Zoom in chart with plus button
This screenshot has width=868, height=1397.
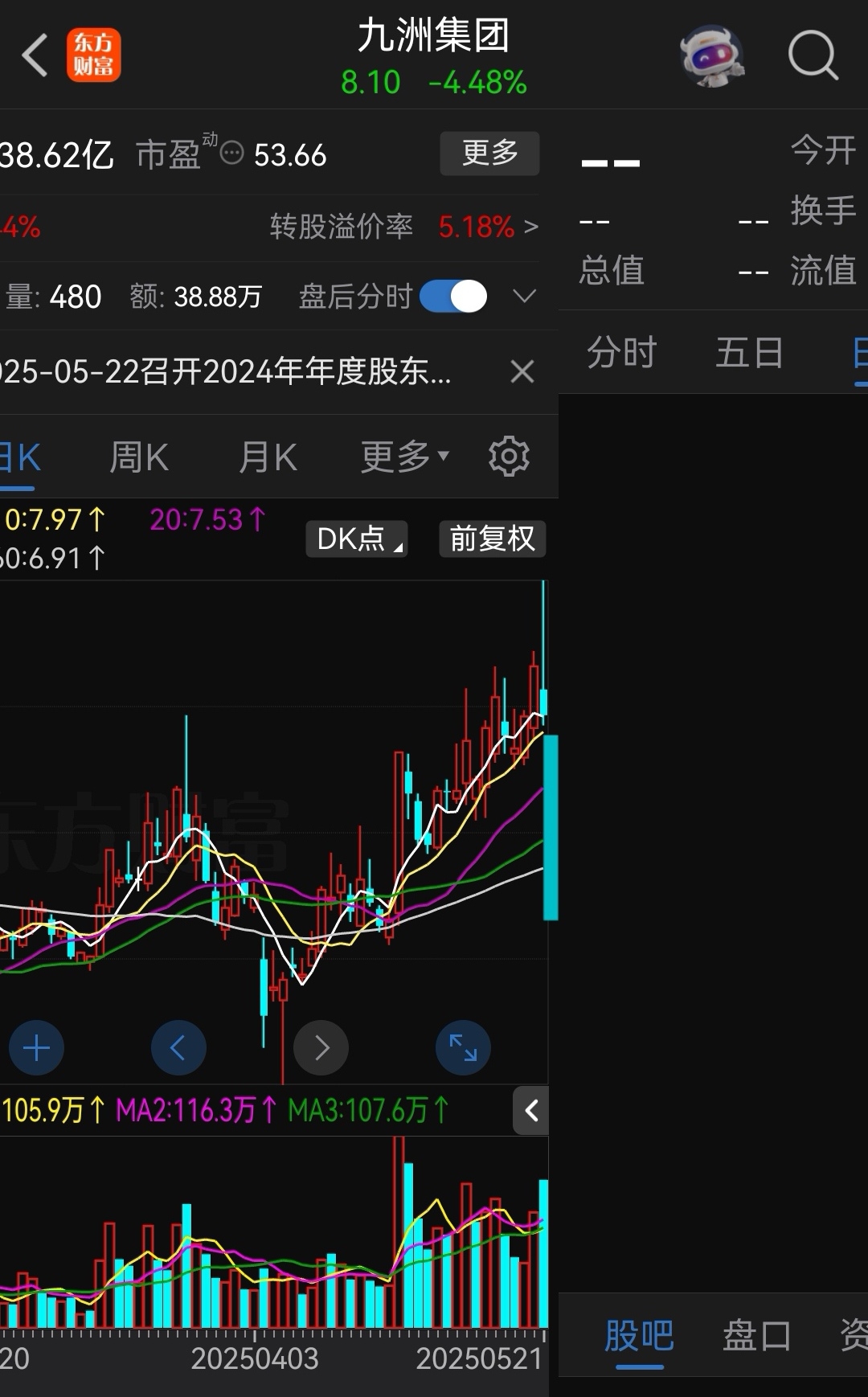click(x=36, y=1048)
